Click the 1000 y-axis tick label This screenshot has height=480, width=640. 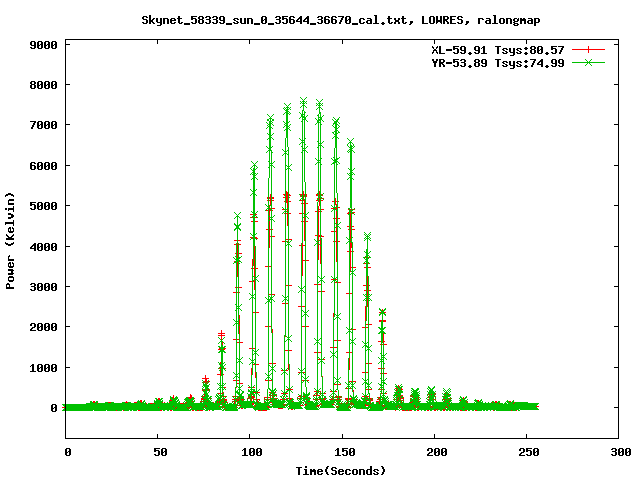tap(43, 368)
